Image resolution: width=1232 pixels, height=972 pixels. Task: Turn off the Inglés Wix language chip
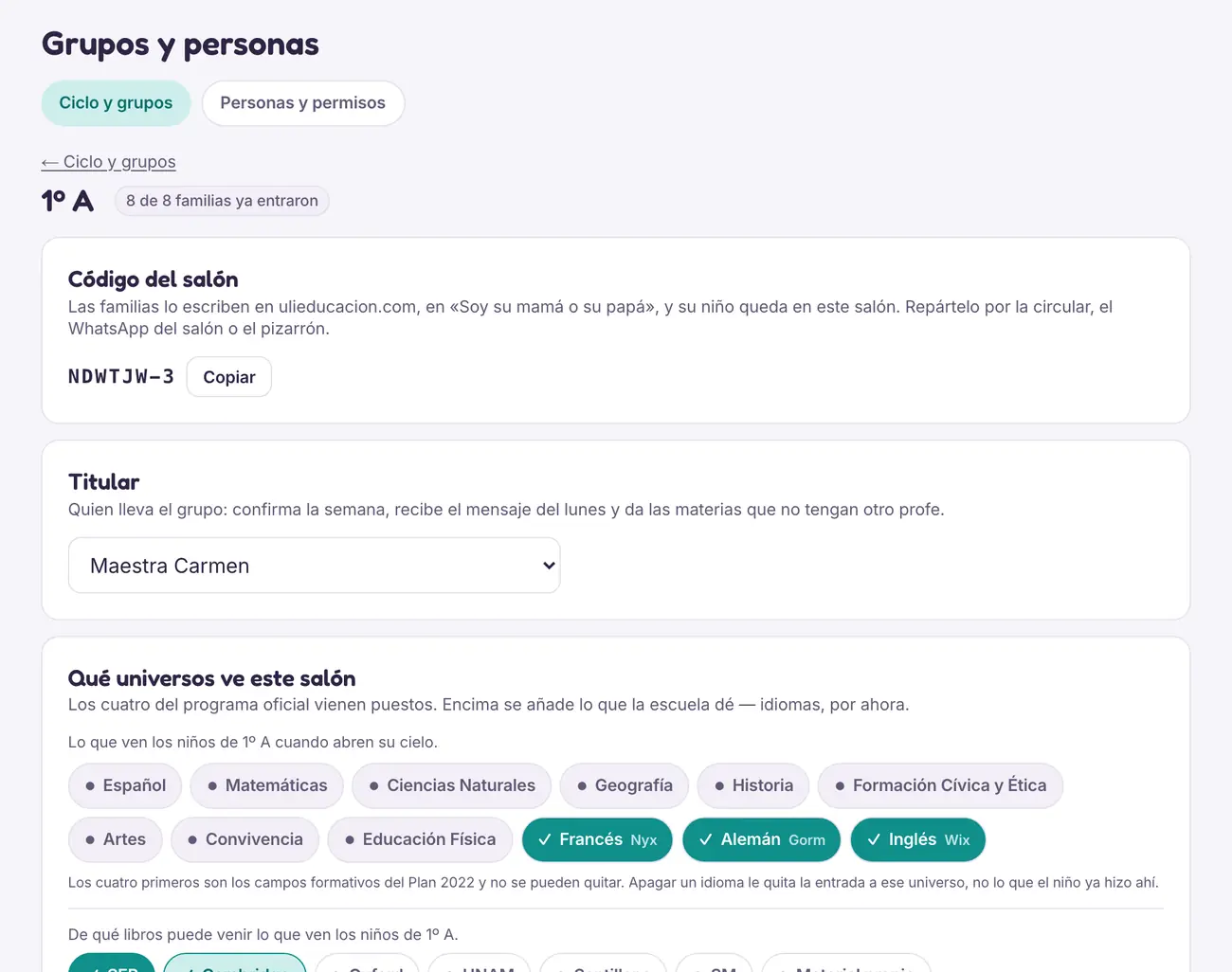[x=918, y=839]
